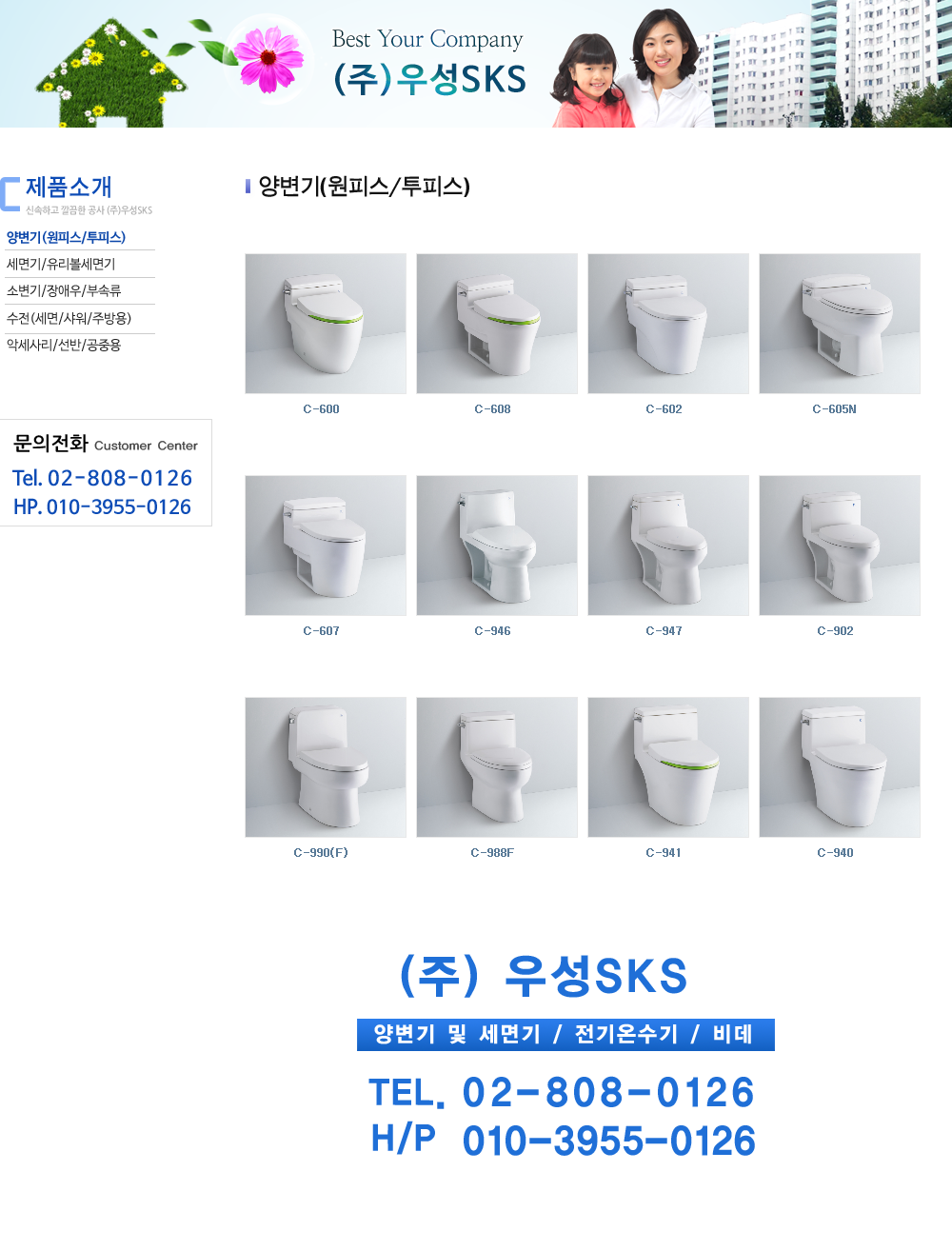Open the (주)우성SKS header logo
Screen dimensions: 952x1251
(x=429, y=62)
